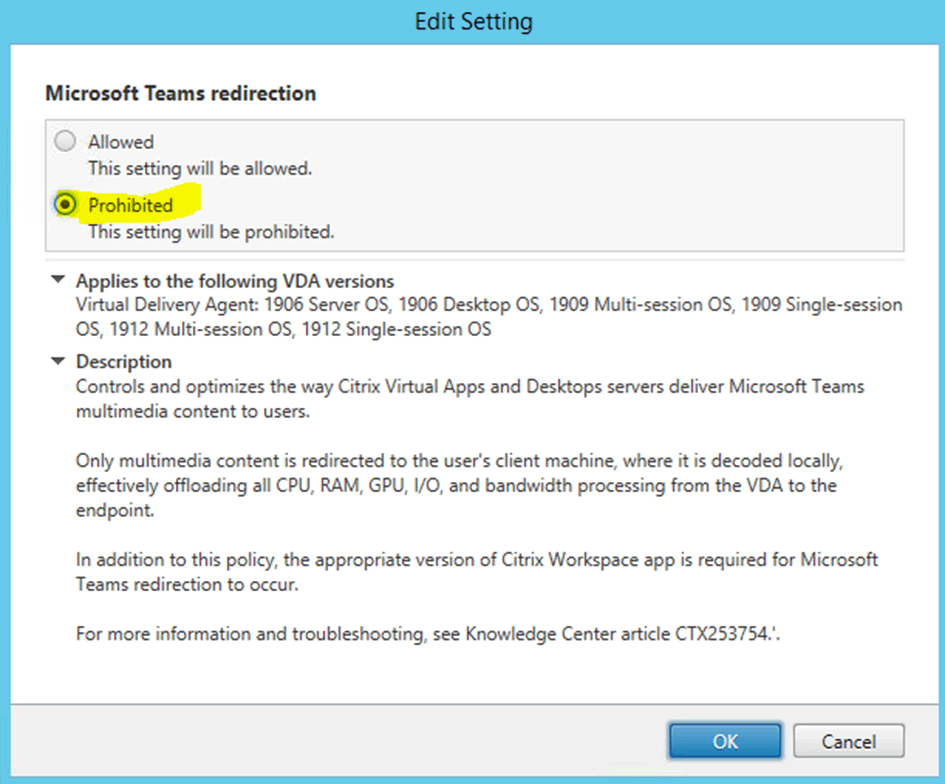Click the Allowed option label
Screen dimensions: 945x784
[121, 142]
